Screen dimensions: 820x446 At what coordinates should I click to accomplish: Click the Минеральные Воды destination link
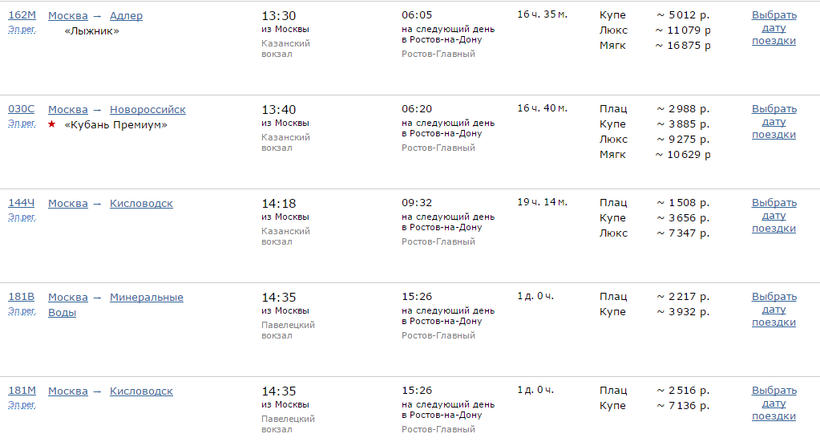coord(146,297)
